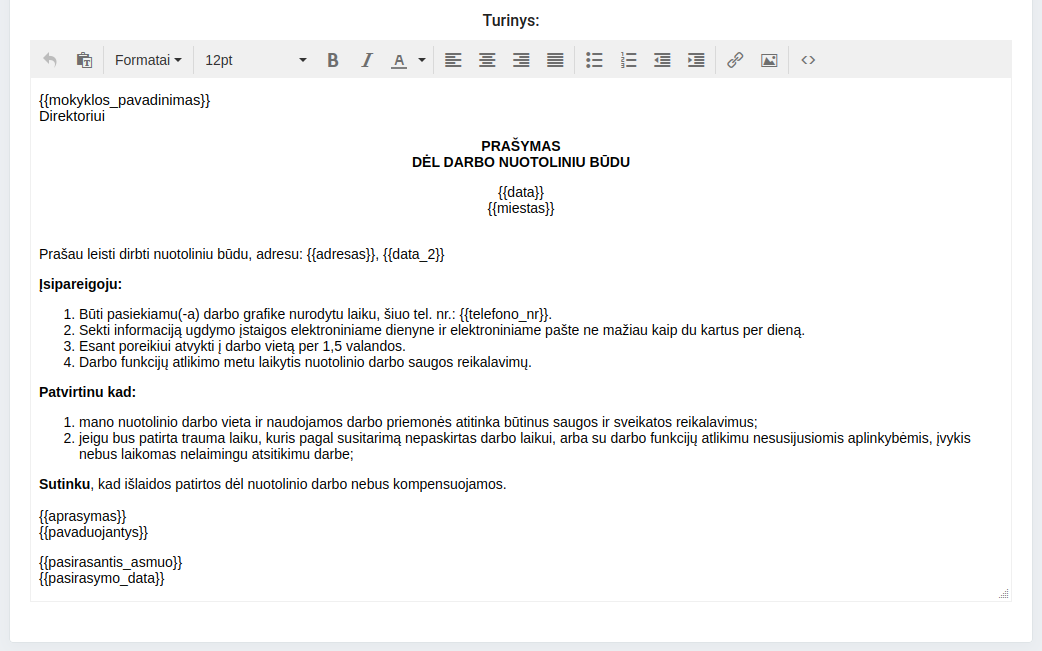This screenshot has width=1042, height=651.
Task: Insert an image via image icon
Action: pyautogui.click(x=769, y=60)
